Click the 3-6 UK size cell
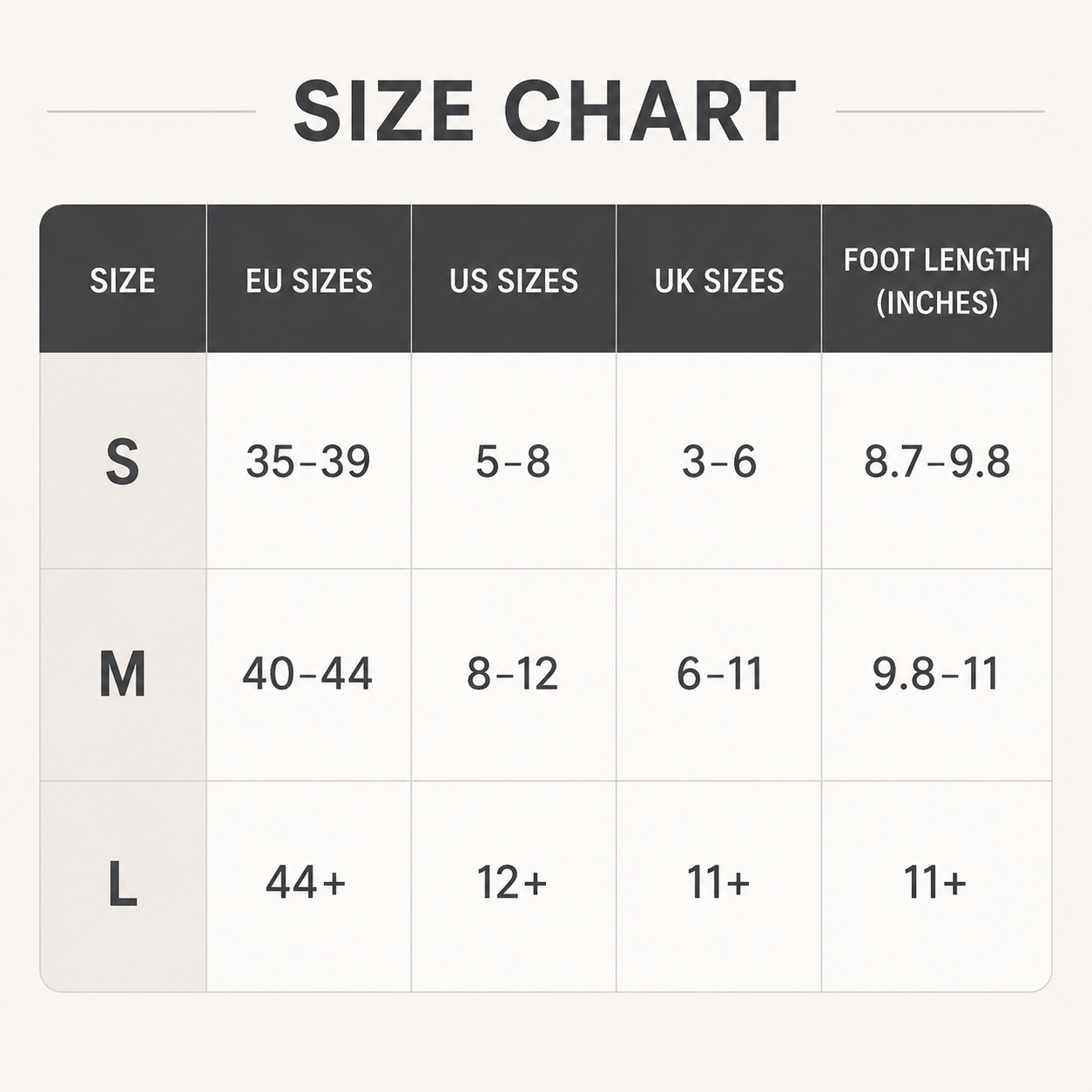The height and width of the screenshot is (1092, 1092). (x=719, y=462)
